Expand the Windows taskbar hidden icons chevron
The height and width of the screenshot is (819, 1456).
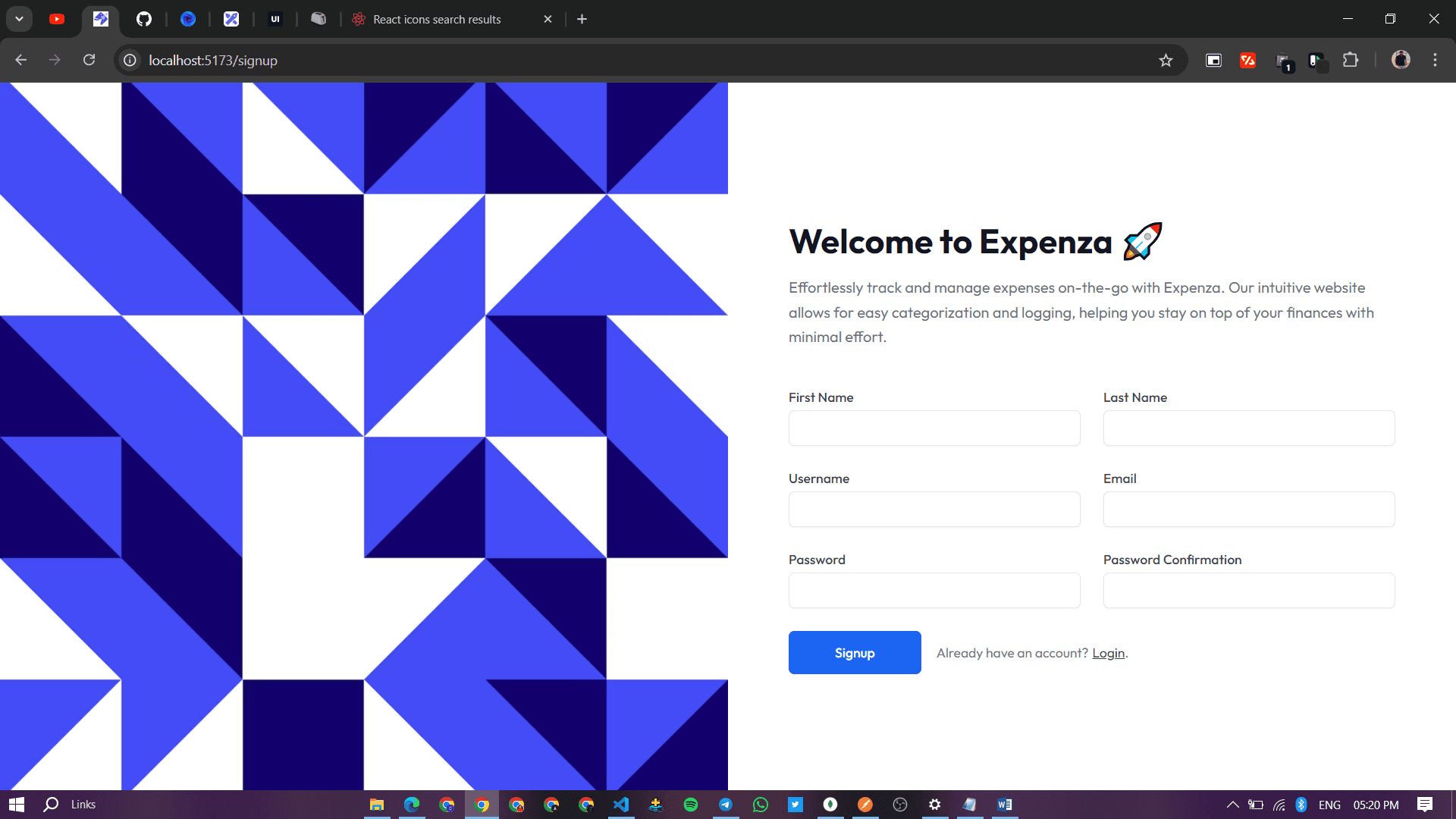[1233, 805]
